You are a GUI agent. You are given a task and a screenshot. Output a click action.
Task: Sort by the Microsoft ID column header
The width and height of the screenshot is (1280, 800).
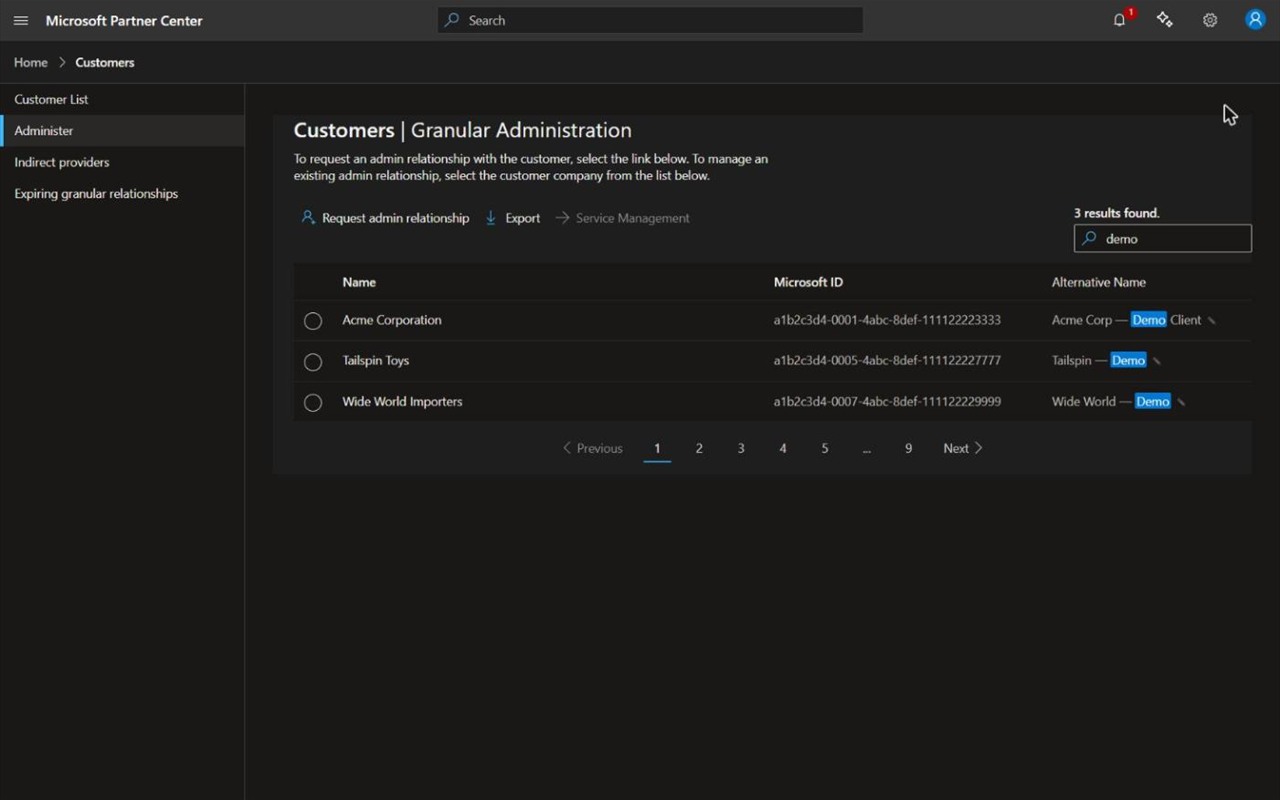pyautogui.click(x=808, y=282)
